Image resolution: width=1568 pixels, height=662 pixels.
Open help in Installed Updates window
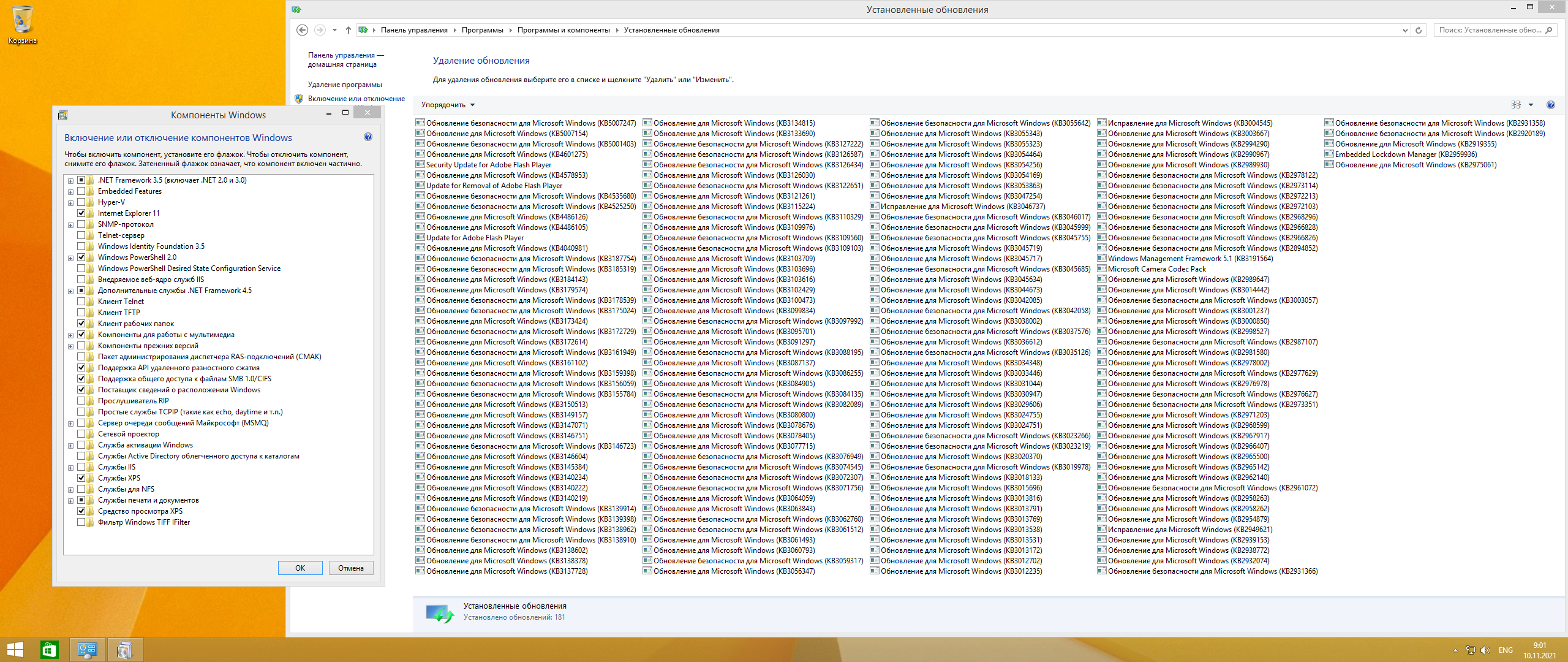click(x=1551, y=105)
